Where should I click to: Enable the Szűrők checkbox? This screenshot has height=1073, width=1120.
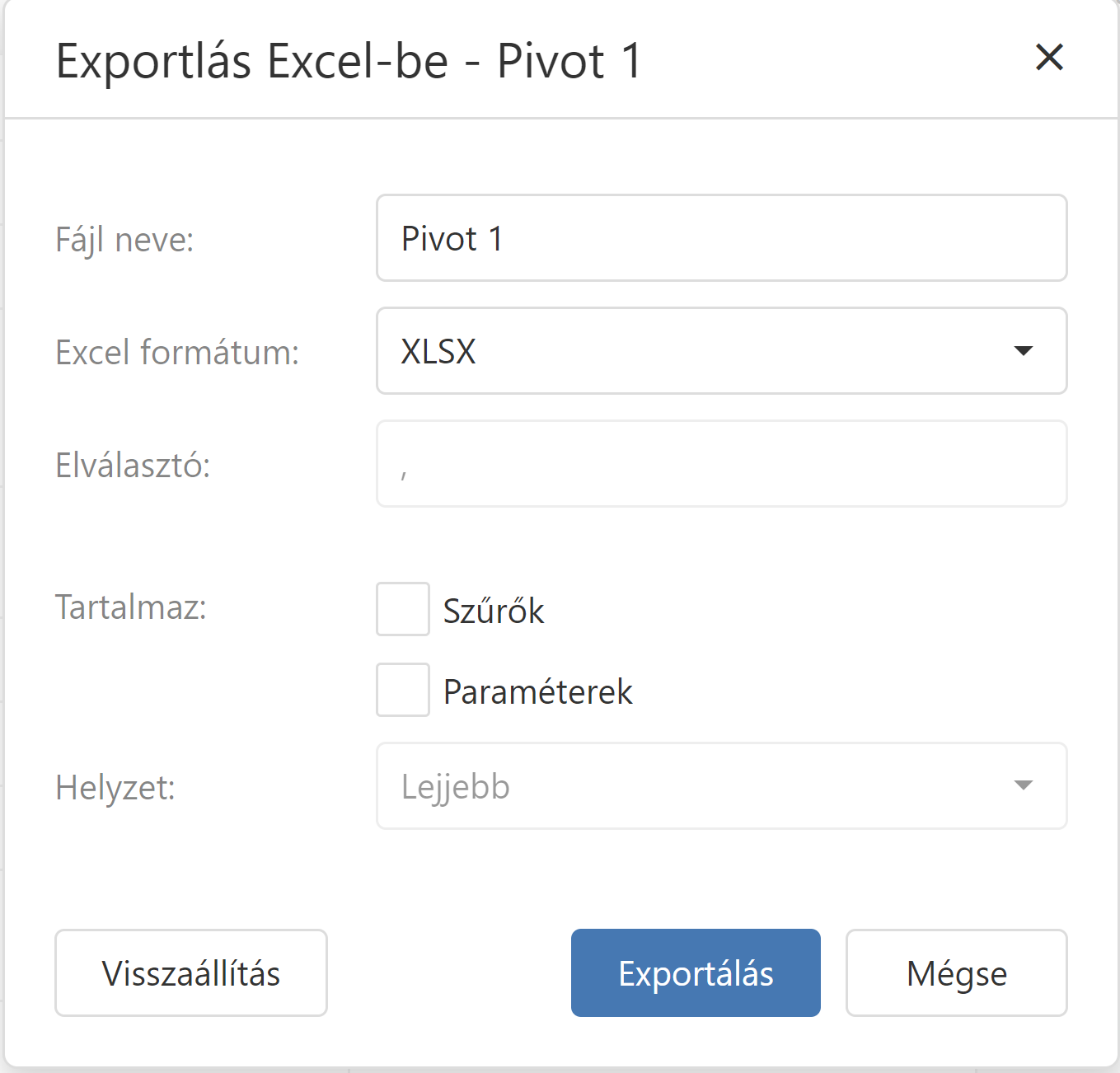pyautogui.click(x=403, y=609)
